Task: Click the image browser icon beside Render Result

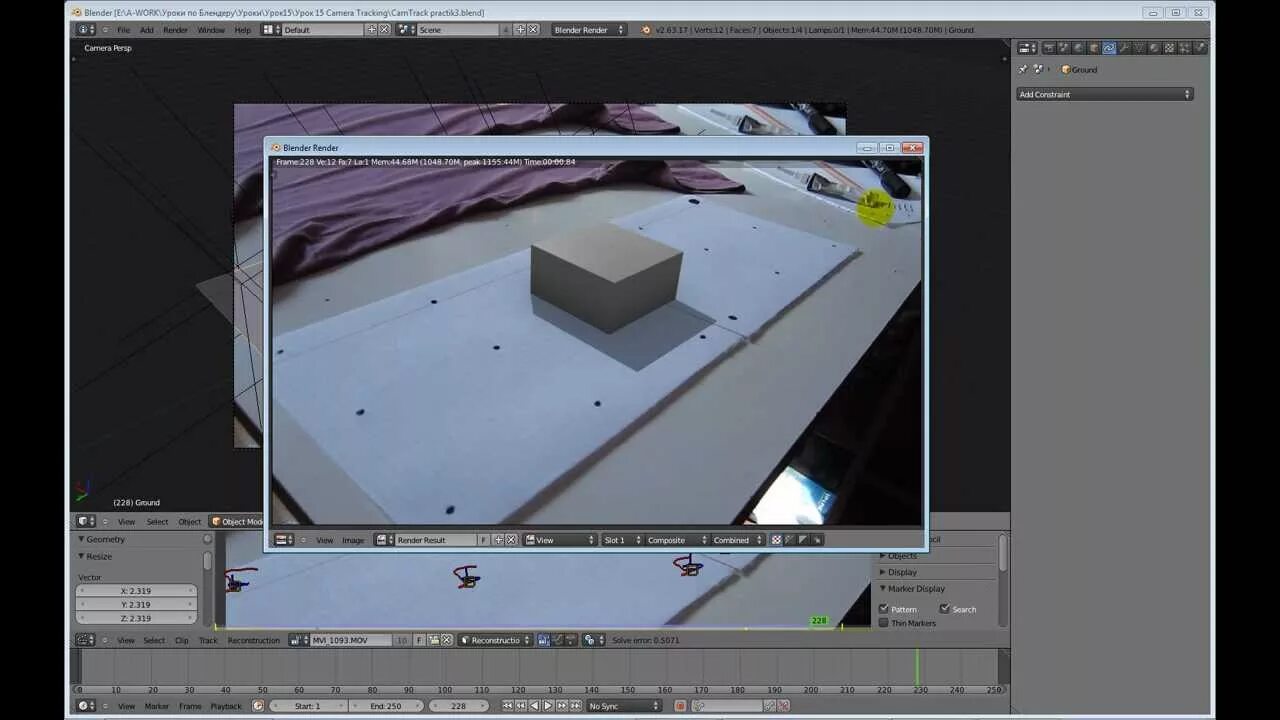Action: click(x=380, y=539)
